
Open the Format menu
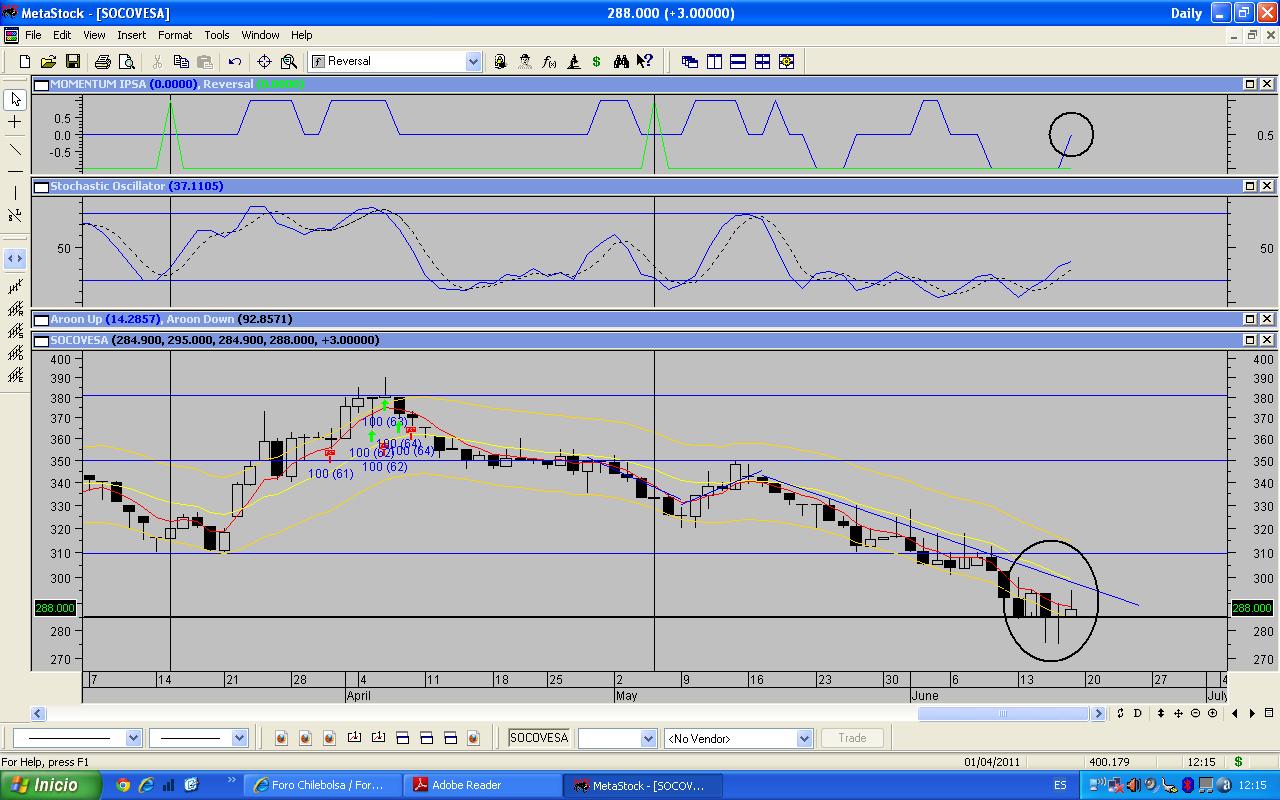(175, 35)
